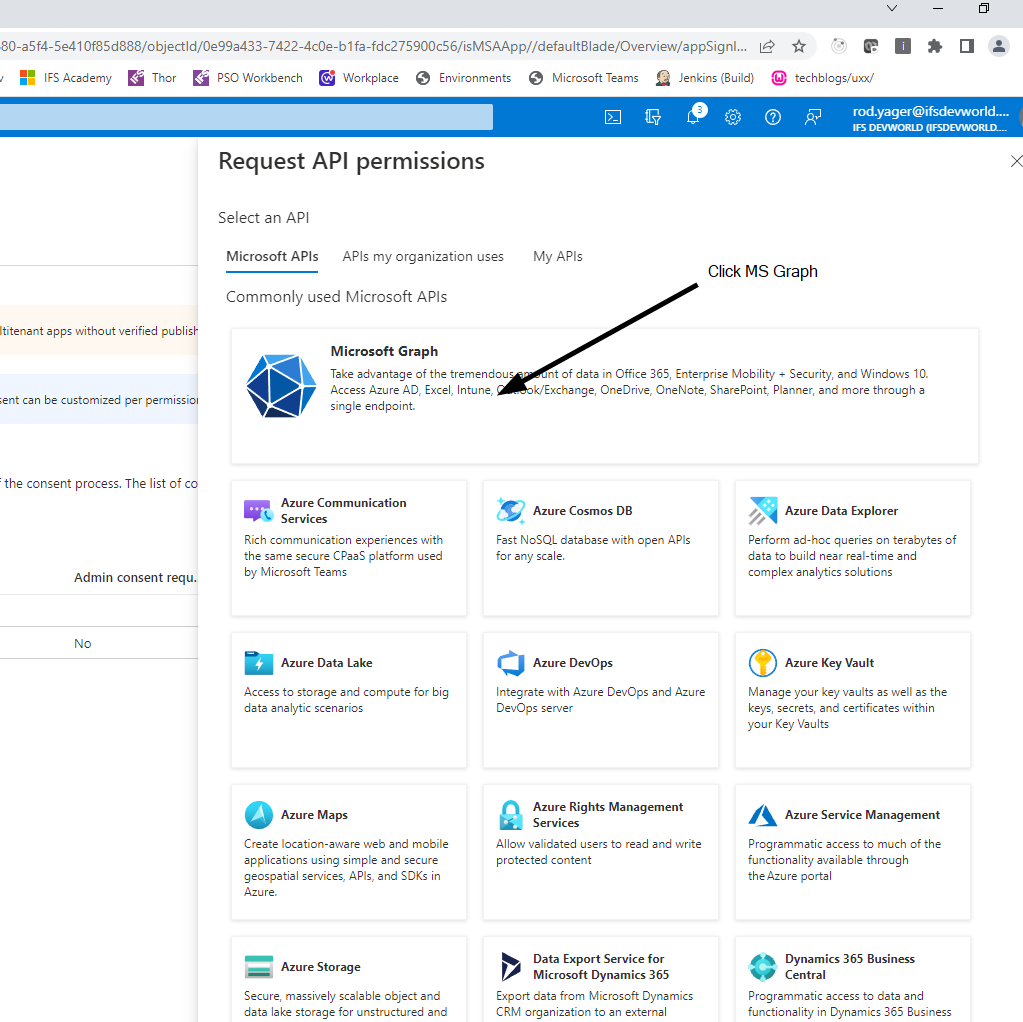The width and height of the screenshot is (1023, 1022).
Task: Click the Azure Cosmos DB icon
Action: point(511,511)
